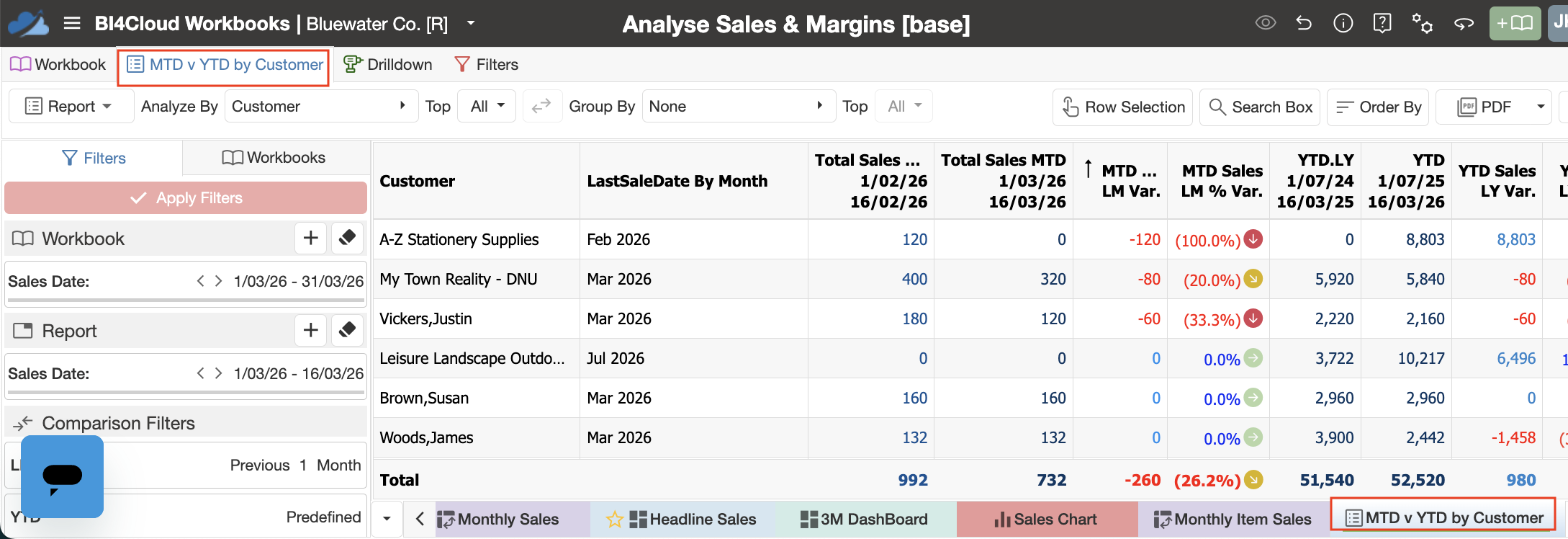Select bottom MTD v YTD by Customer tab
The height and width of the screenshot is (539, 1568).
point(1443,517)
